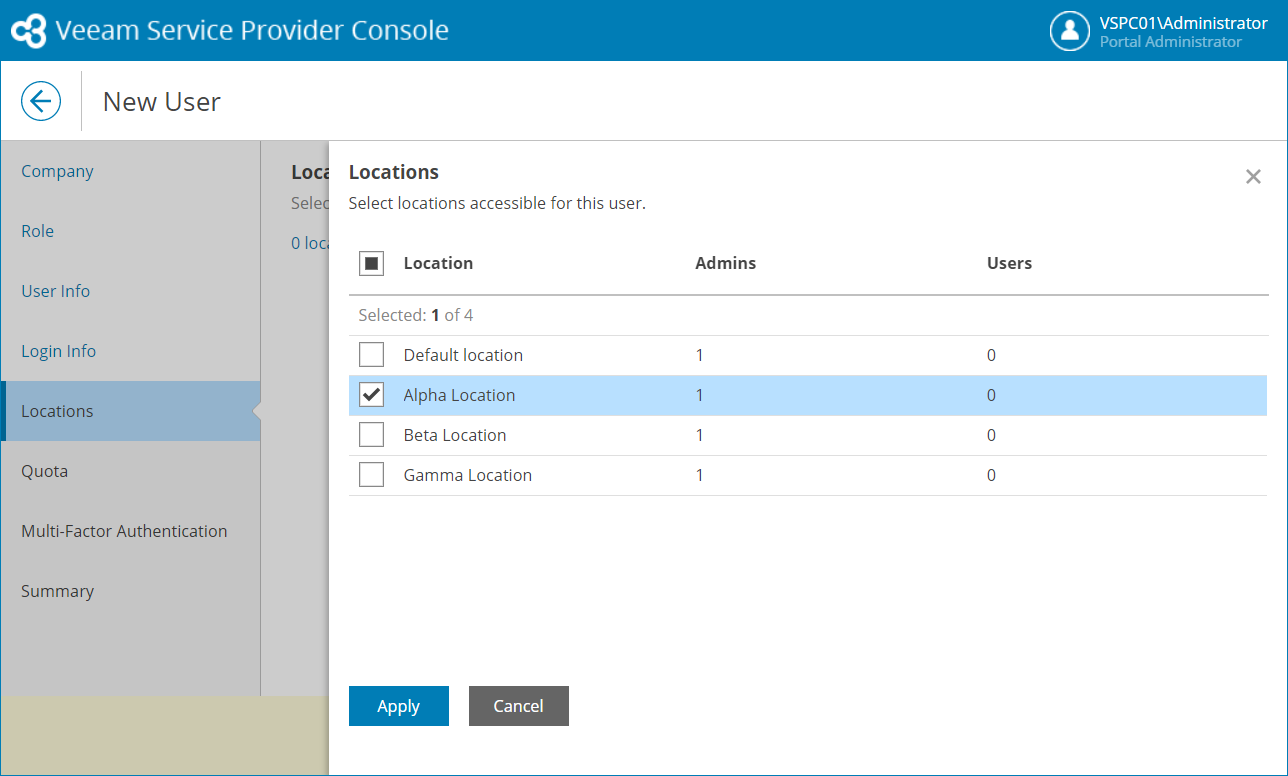Jump to the Summary step
1288x776 pixels.
(x=57, y=591)
